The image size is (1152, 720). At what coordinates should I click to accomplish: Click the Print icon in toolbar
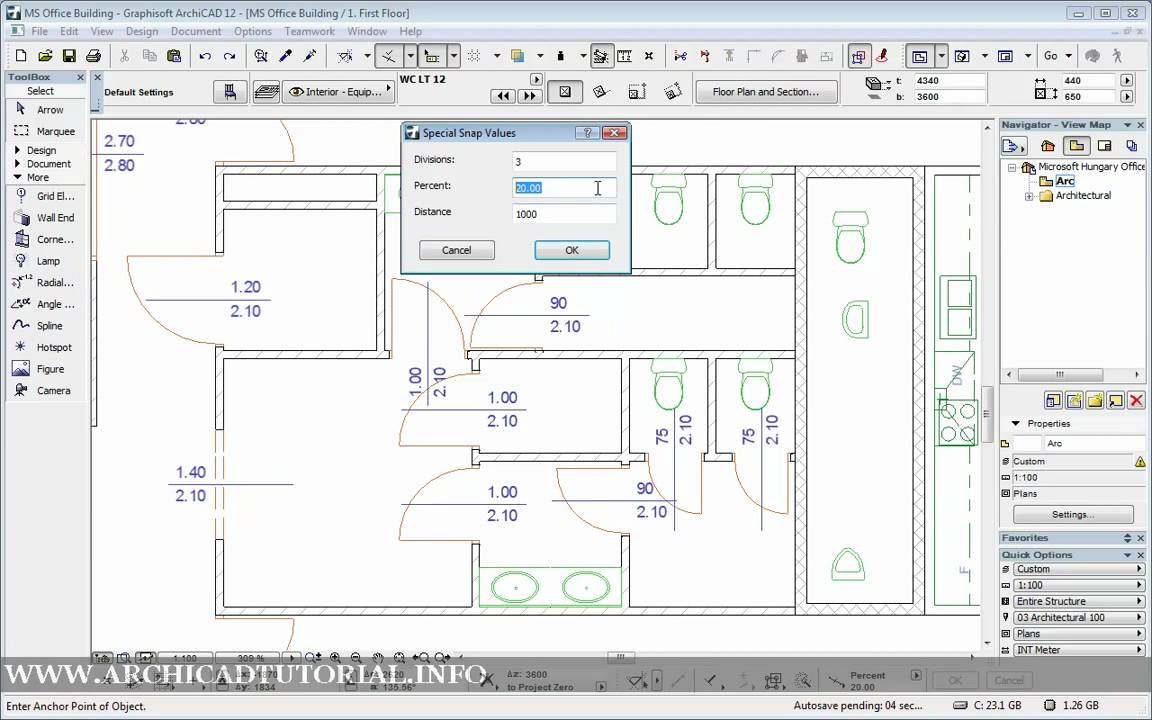(x=93, y=56)
